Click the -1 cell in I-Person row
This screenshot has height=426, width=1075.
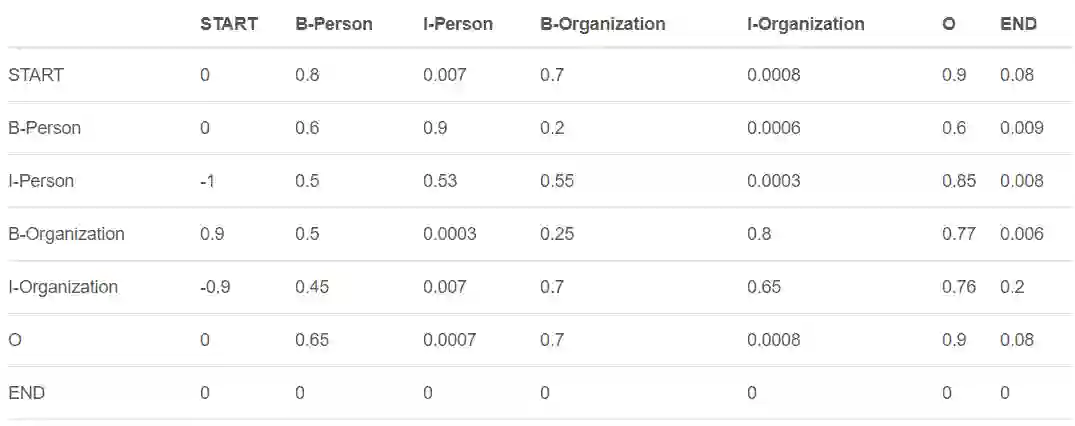[x=207, y=181]
